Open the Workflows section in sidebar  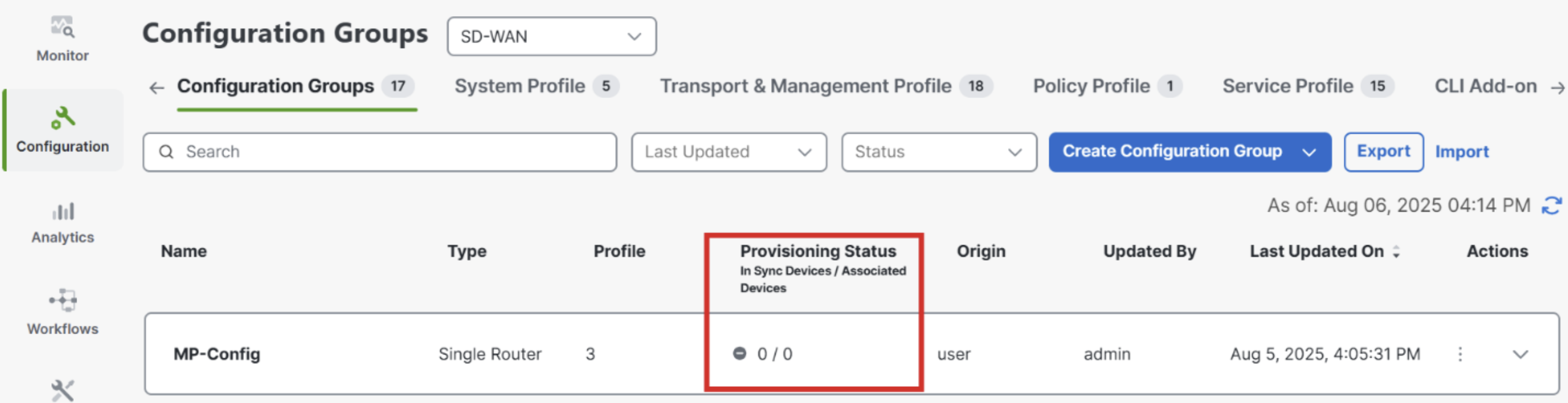click(x=63, y=313)
